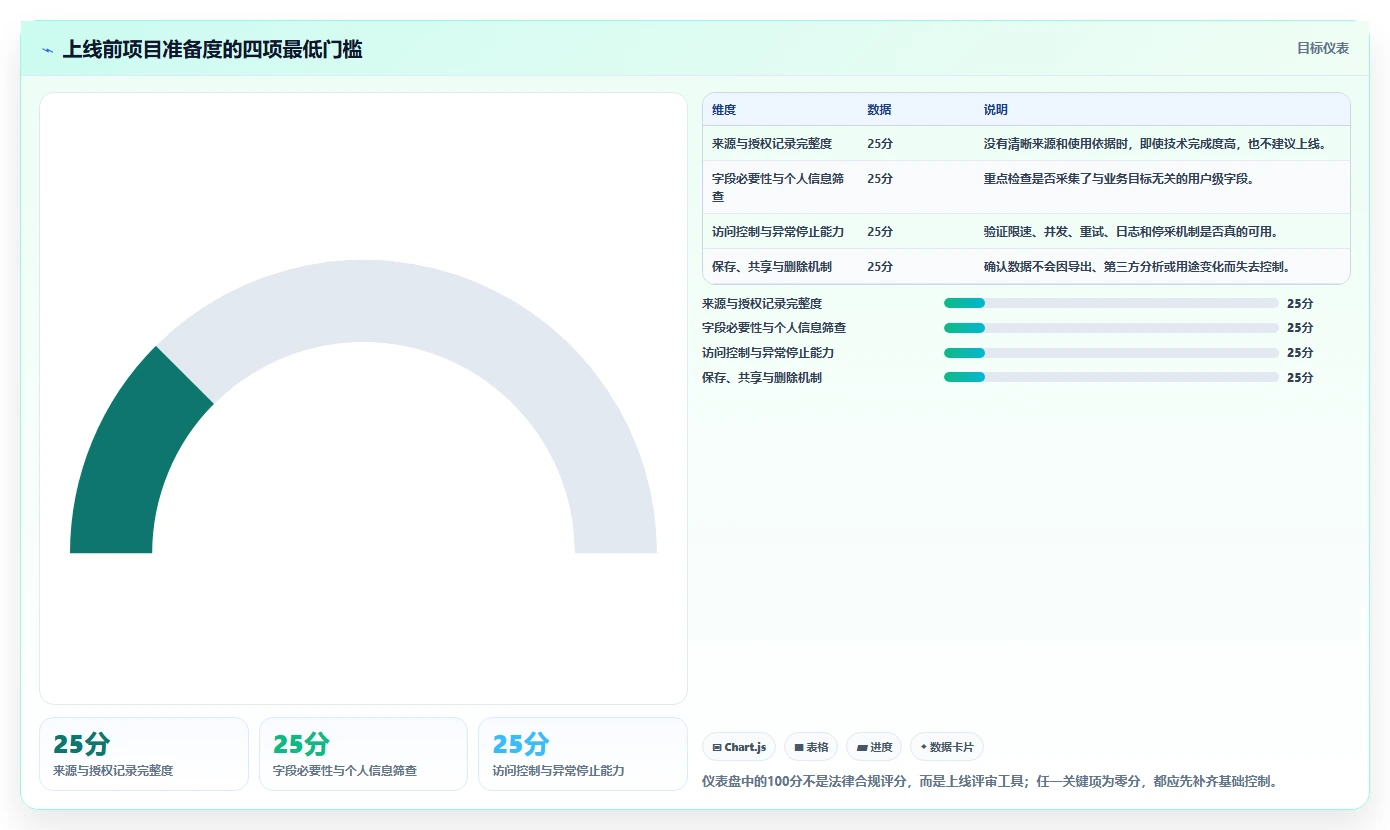Click the 目标仪表 label in the header

click(1323, 48)
